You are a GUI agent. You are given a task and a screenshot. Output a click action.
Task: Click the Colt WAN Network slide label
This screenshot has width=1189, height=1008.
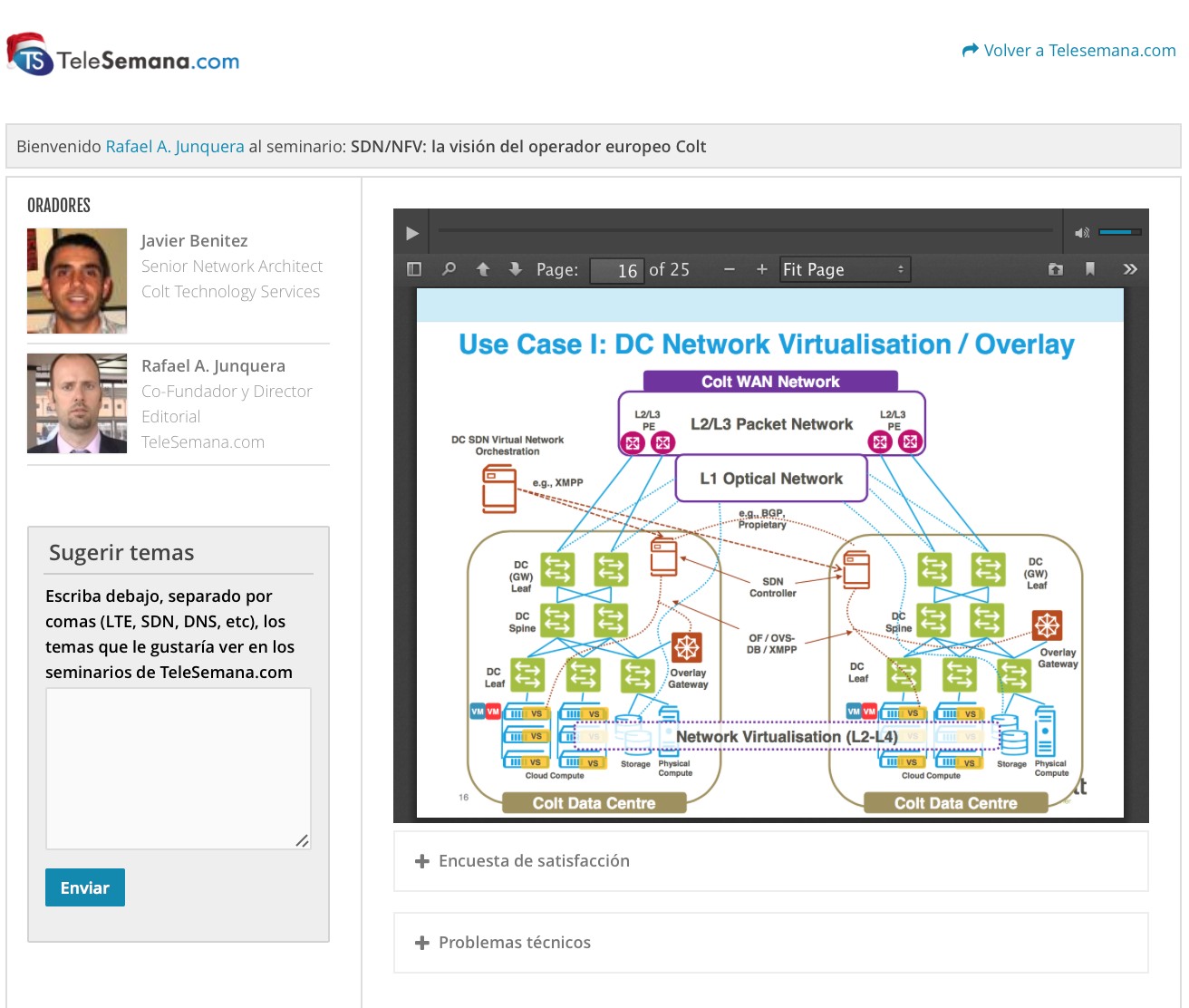(770, 382)
